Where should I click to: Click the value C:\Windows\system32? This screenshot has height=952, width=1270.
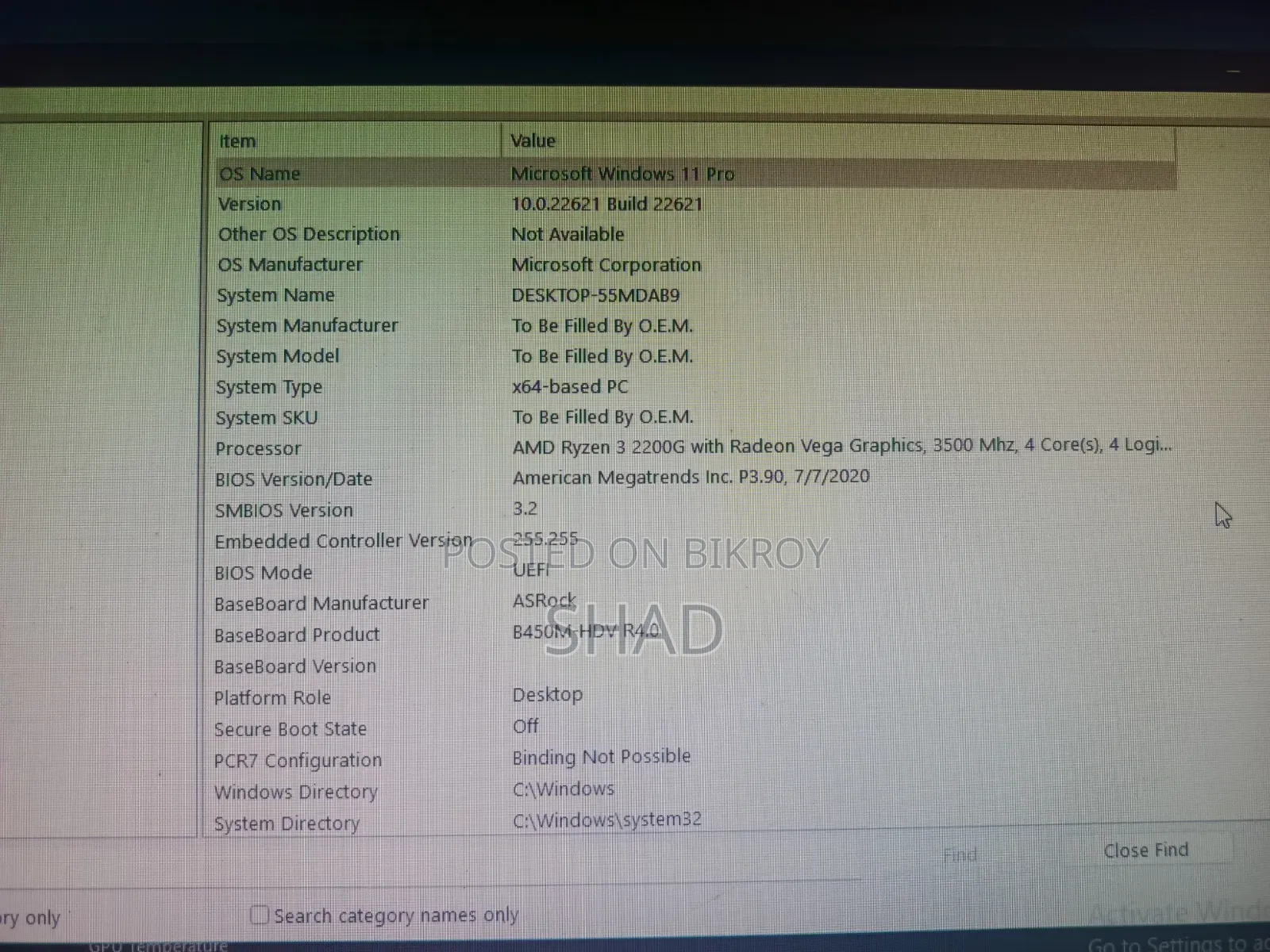pyautogui.click(x=607, y=820)
